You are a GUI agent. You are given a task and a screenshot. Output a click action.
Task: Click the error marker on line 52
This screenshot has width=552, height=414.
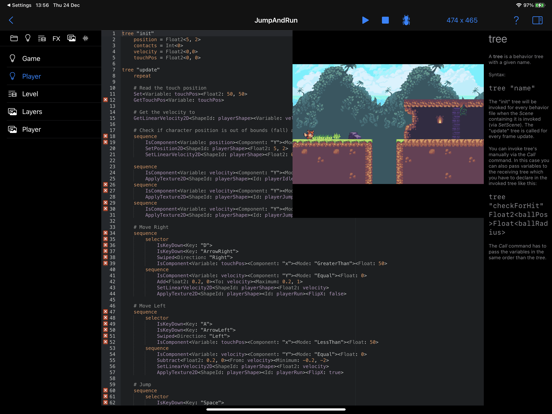click(105, 342)
